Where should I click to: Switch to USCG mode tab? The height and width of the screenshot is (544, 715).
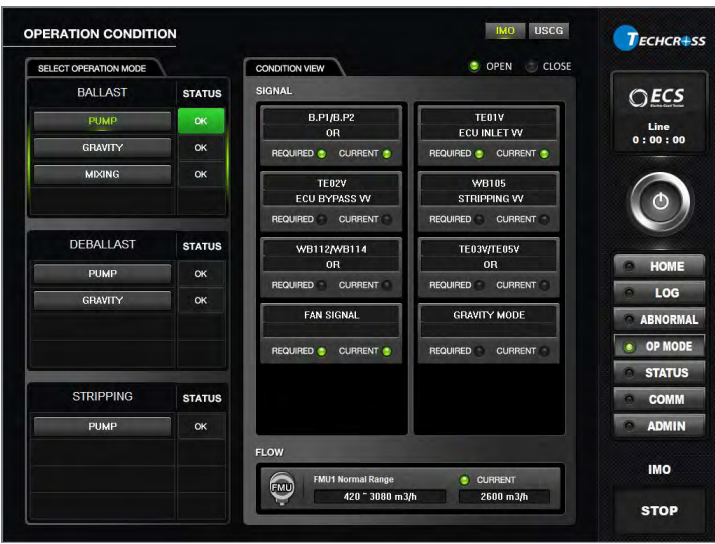coord(549,31)
